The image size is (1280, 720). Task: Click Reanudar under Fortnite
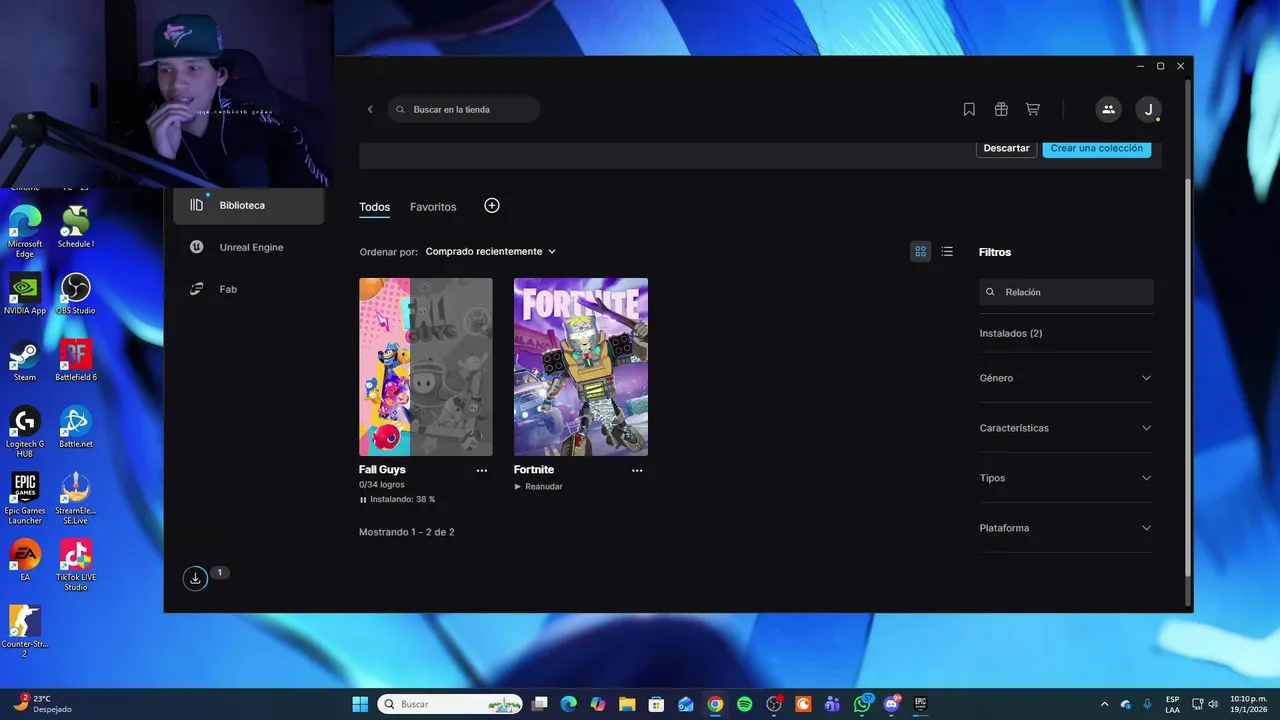(538, 487)
